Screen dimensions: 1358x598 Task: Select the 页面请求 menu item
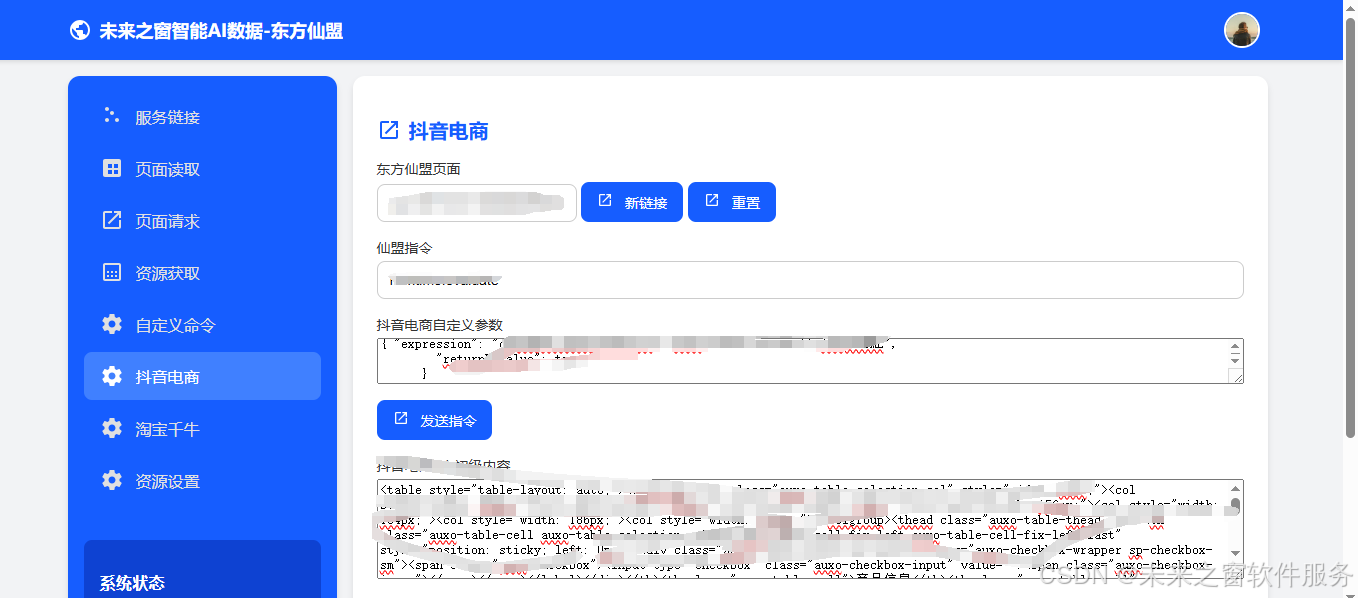coord(202,221)
